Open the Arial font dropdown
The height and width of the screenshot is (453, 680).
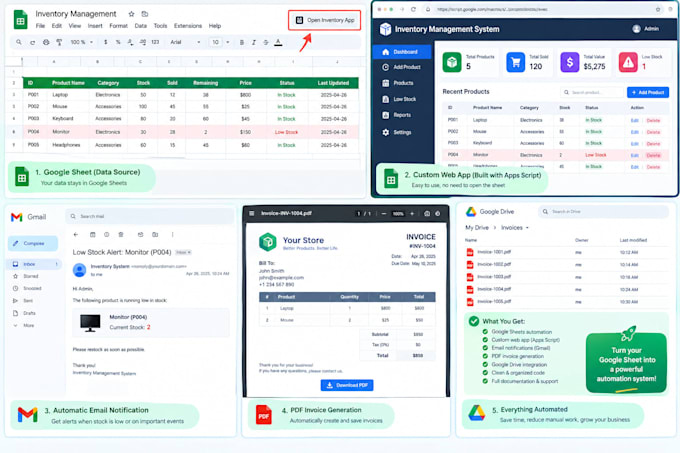pos(185,42)
